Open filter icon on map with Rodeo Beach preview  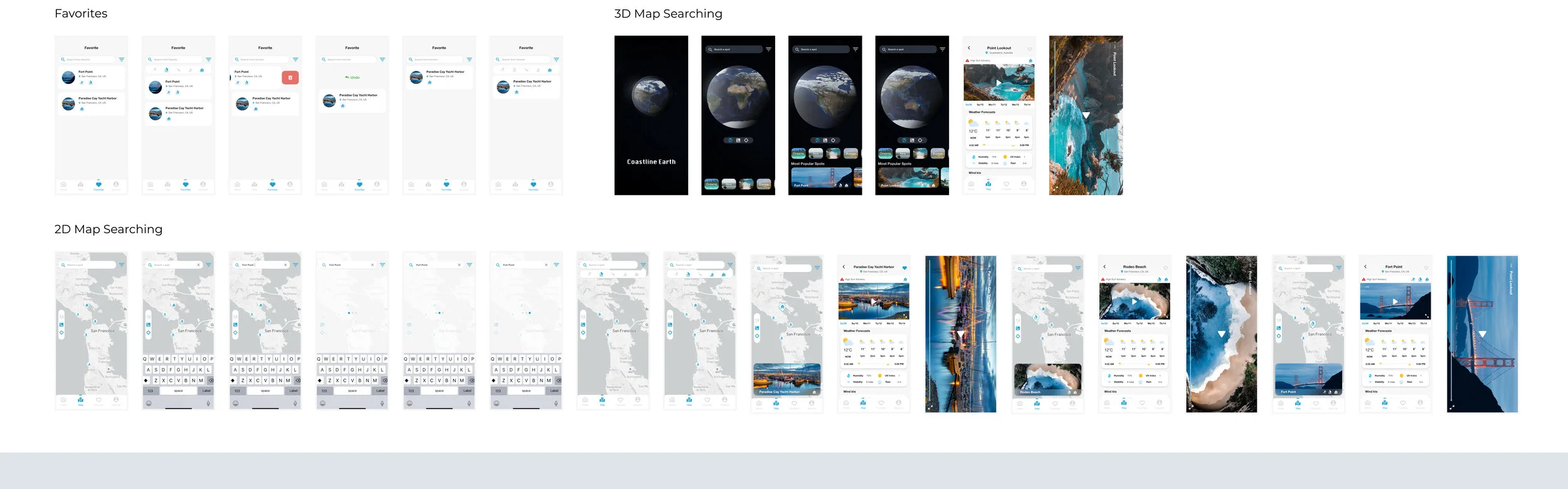coord(1078,268)
